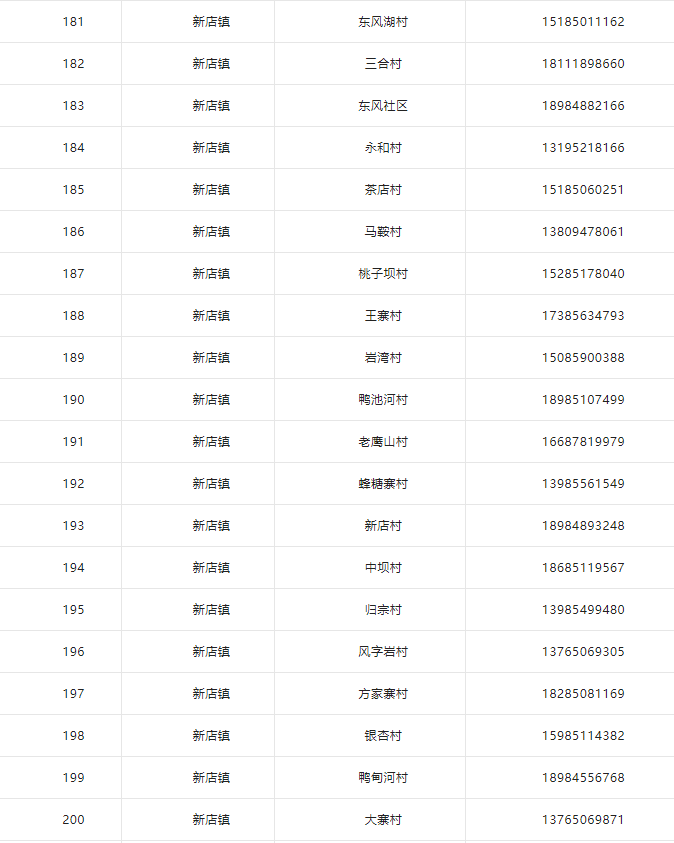
Task: Select the 新店镇 cell in row 193
Action: (x=211, y=525)
